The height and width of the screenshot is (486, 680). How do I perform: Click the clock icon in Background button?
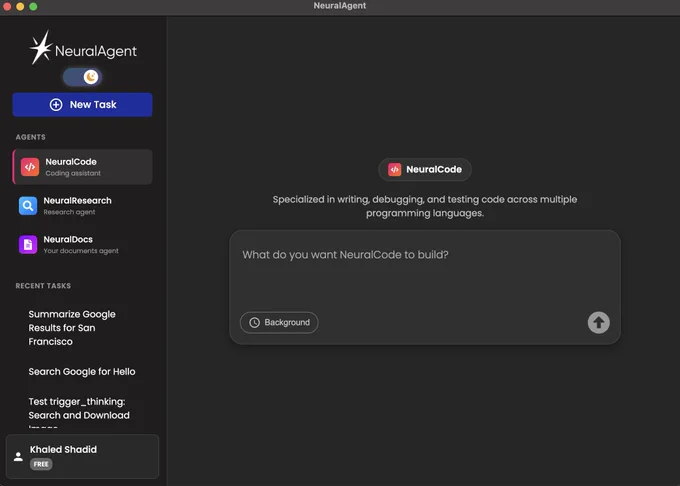click(x=255, y=323)
